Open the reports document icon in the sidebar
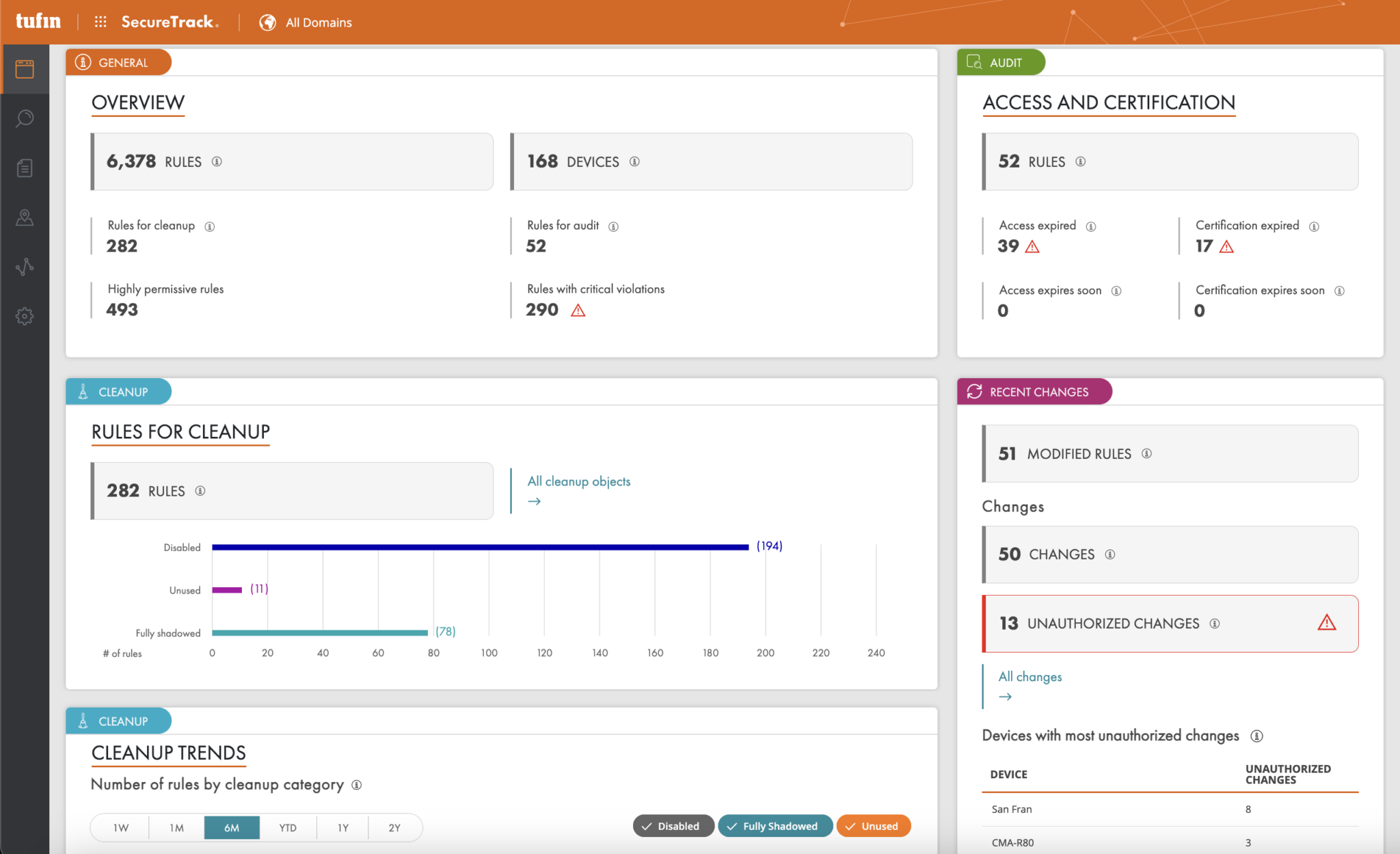 tap(25, 168)
